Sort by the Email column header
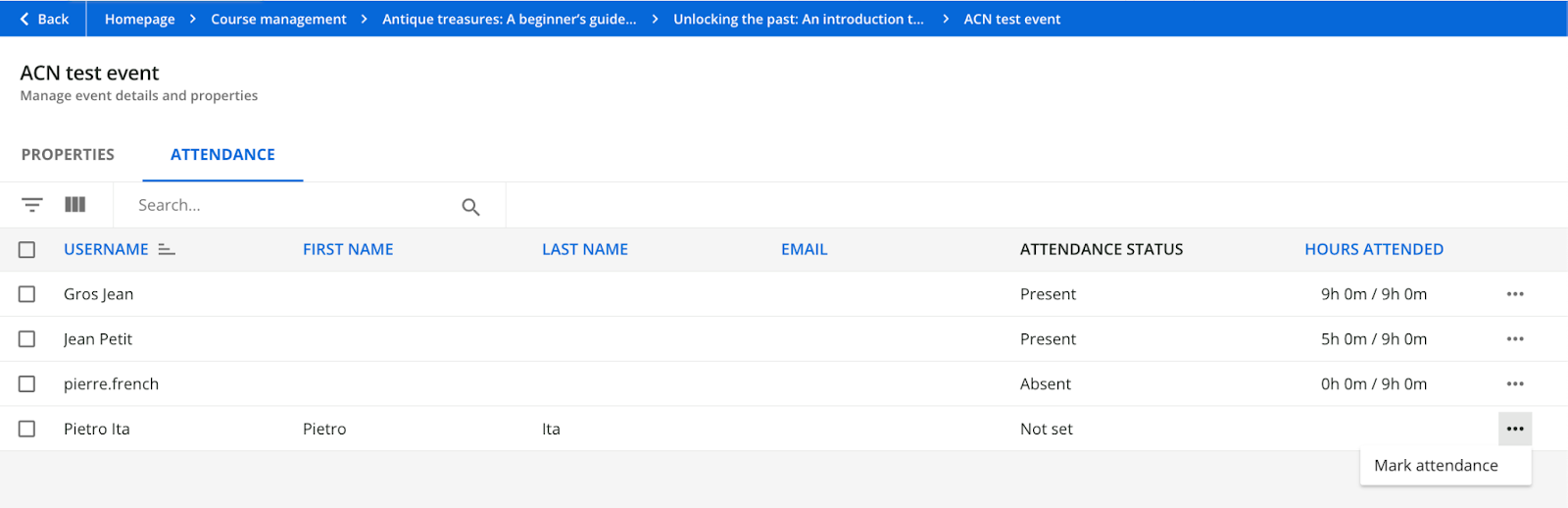The height and width of the screenshot is (508, 1568). (x=804, y=250)
